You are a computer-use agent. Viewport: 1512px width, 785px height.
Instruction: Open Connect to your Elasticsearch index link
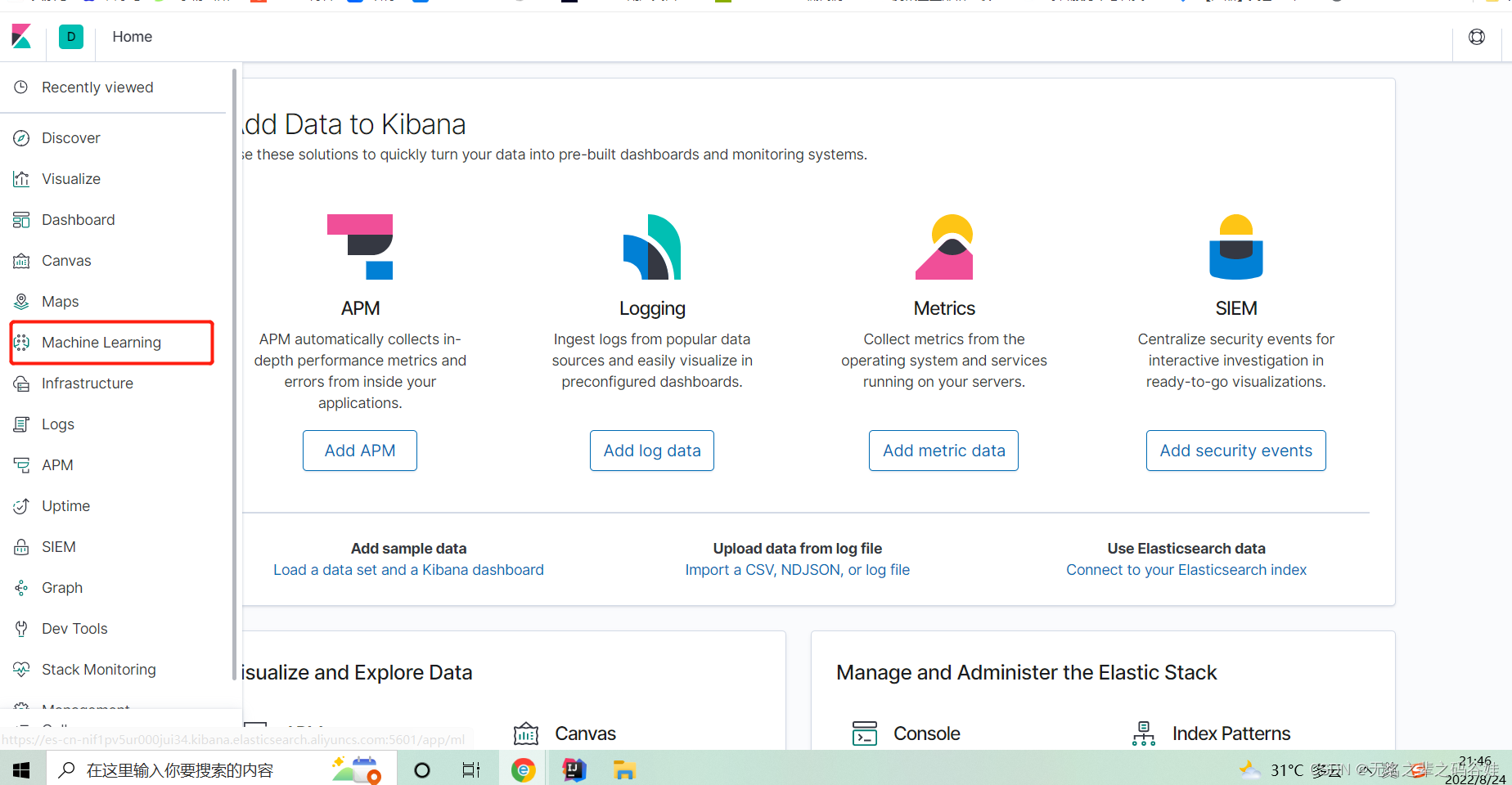[x=1186, y=570]
